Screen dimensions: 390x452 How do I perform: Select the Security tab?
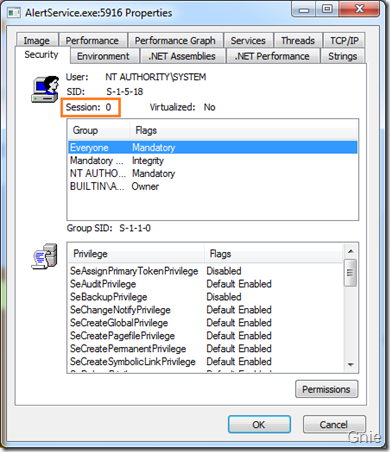click(x=42, y=54)
